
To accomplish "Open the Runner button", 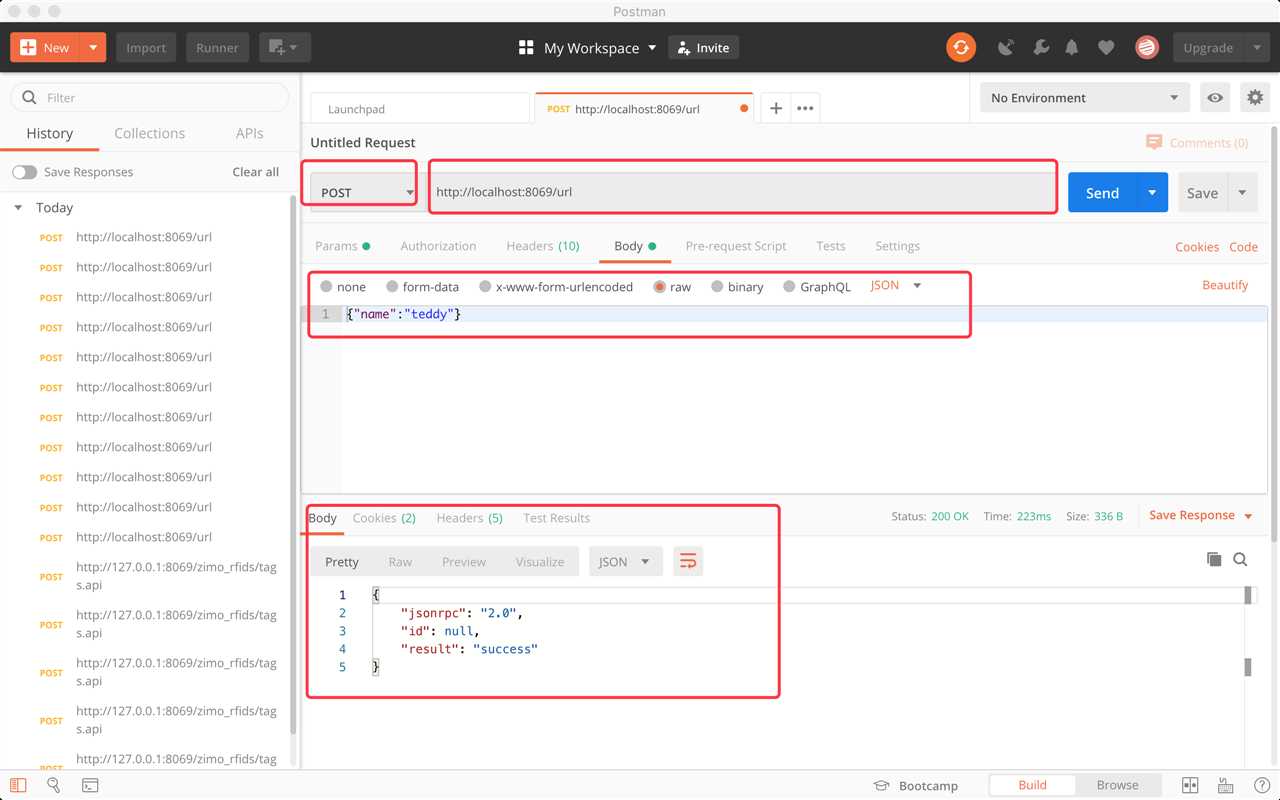I will point(217,47).
